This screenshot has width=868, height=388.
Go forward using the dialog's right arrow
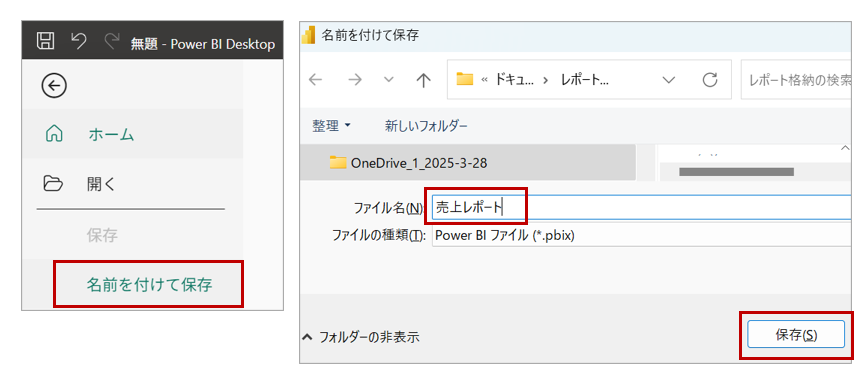[354, 80]
